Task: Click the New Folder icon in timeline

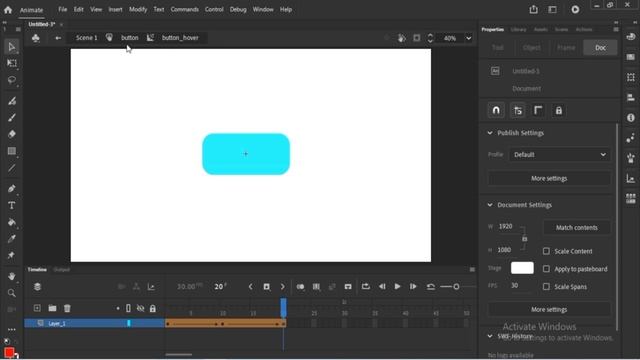Action: (x=52, y=308)
